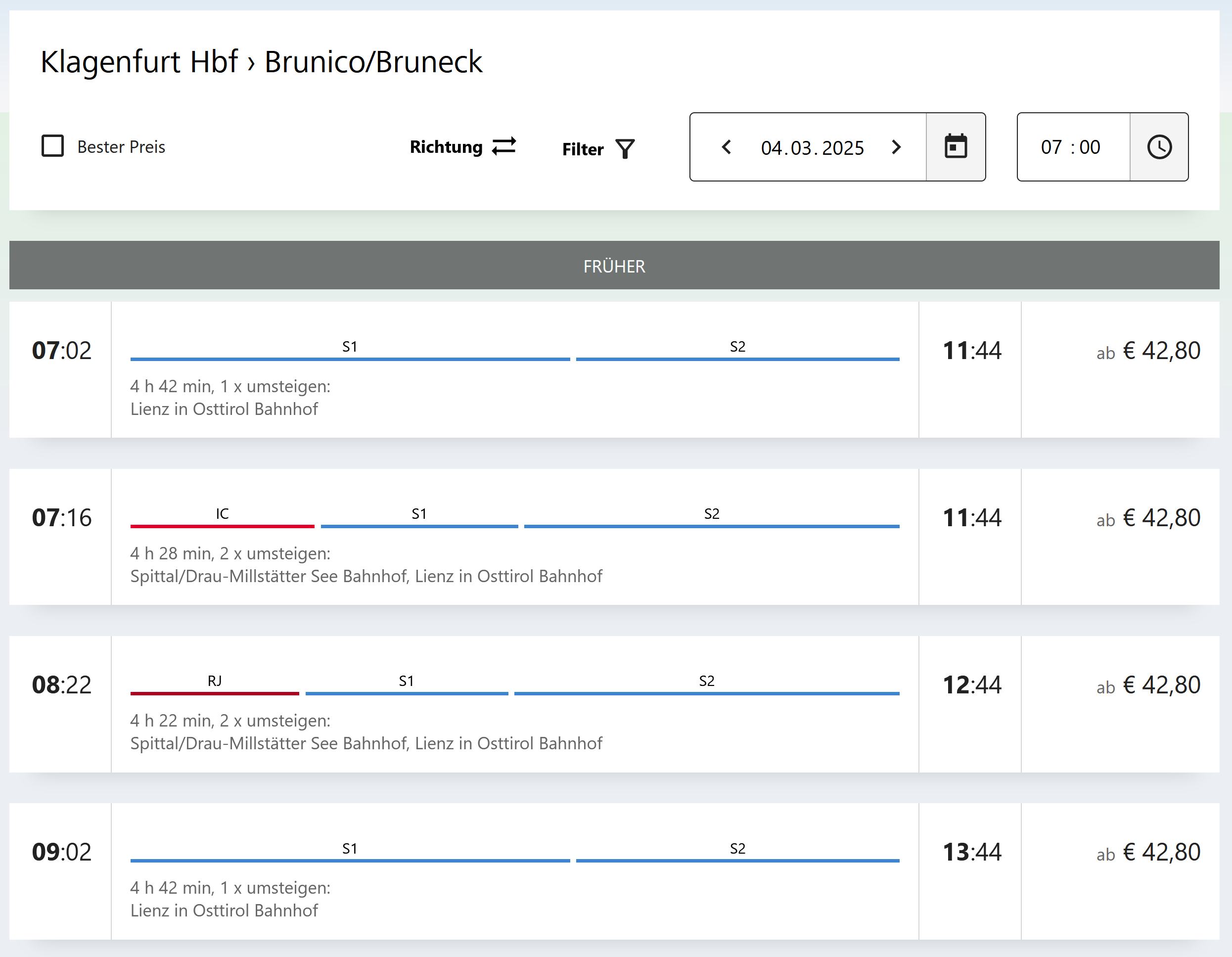
Task: Click the FRÜHER earlier connections bar
Action: point(614,266)
